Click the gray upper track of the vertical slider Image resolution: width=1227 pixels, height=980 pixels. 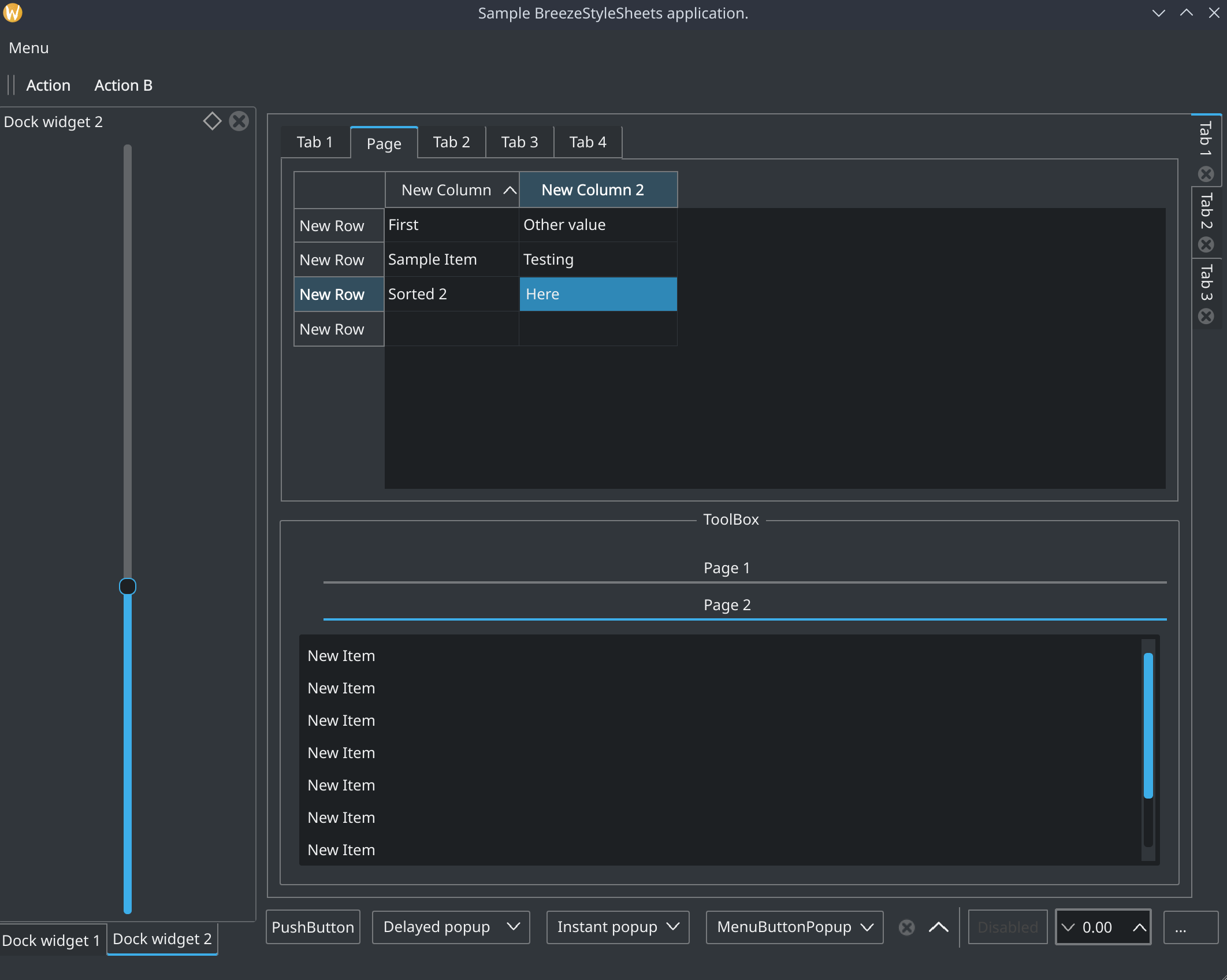click(128, 361)
